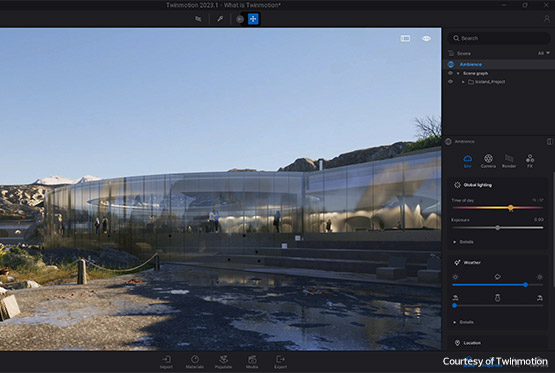
Task: Click the viewport eye view-settings icon
Action: click(426, 38)
